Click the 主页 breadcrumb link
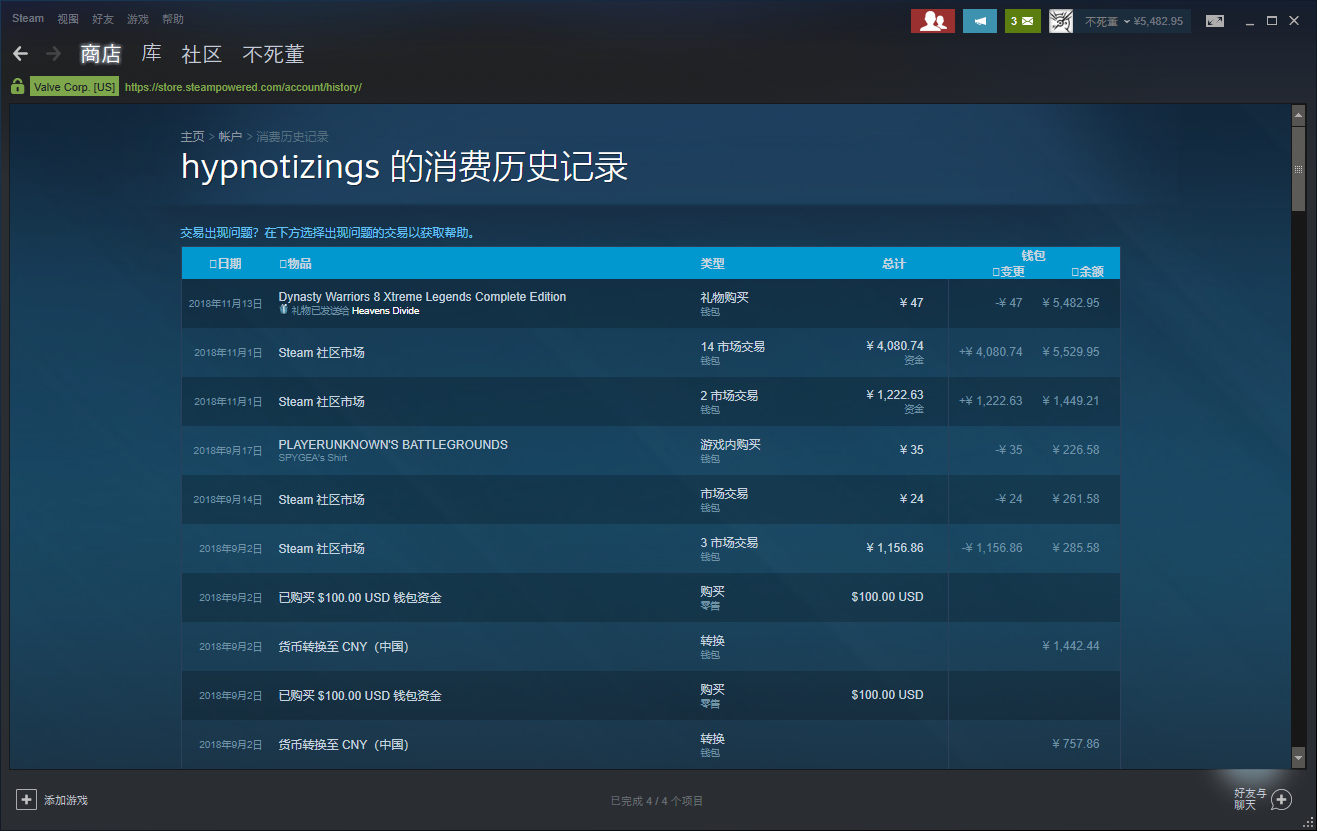 click(x=192, y=136)
